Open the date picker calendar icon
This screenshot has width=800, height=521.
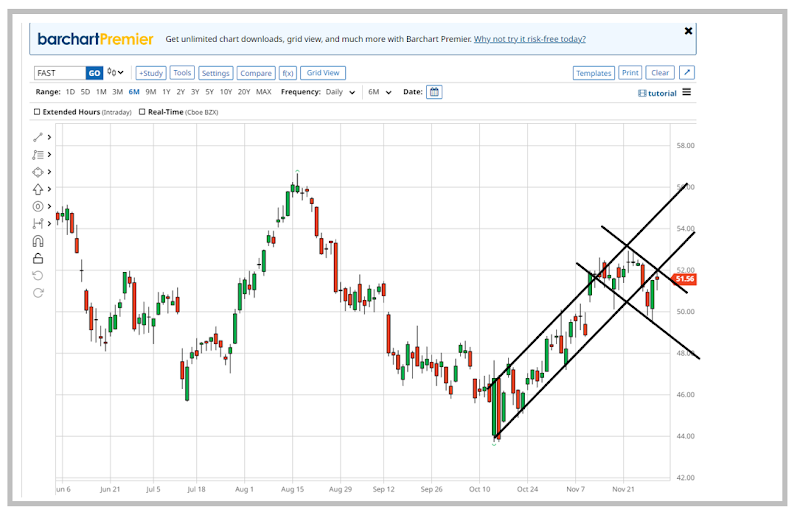[434, 92]
